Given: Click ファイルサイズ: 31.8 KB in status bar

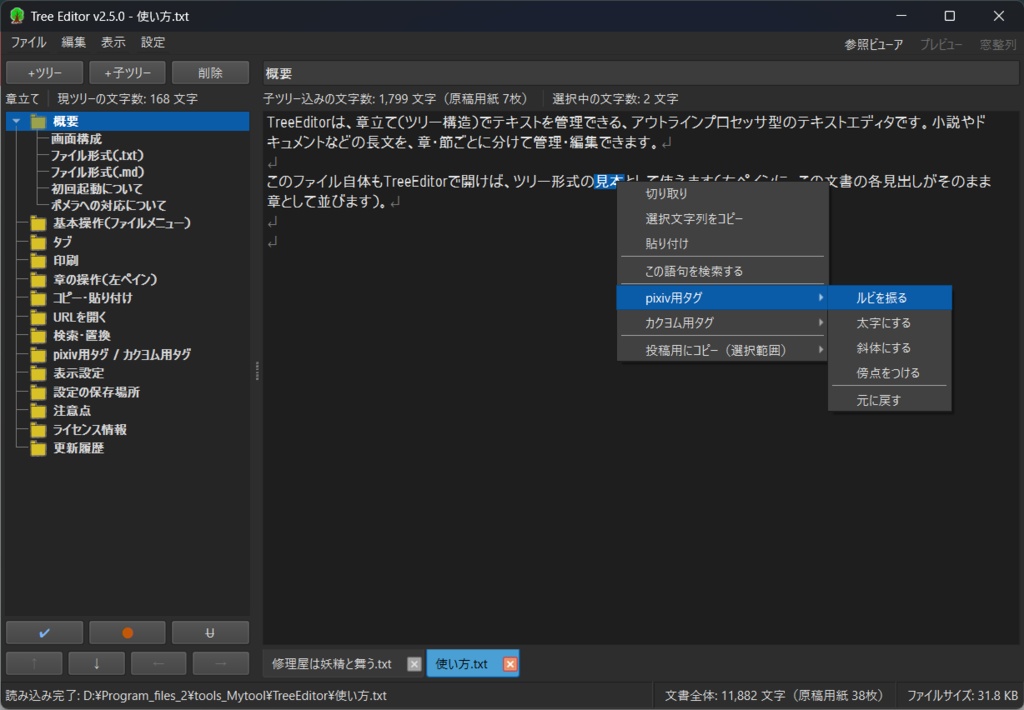Looking at the screenshot, I should click(962, 696).
